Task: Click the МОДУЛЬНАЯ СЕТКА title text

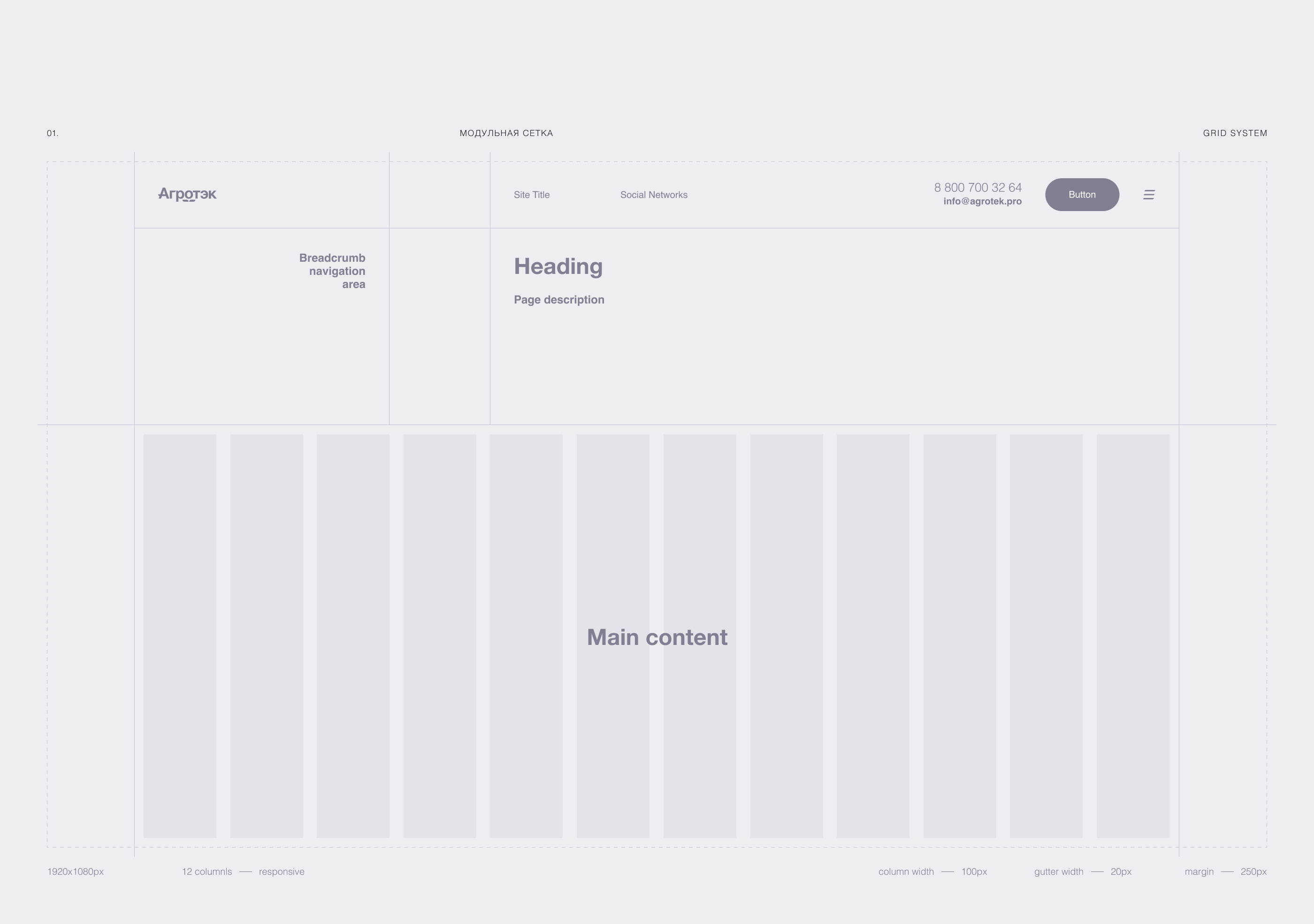Action: [x=506, y=133]
